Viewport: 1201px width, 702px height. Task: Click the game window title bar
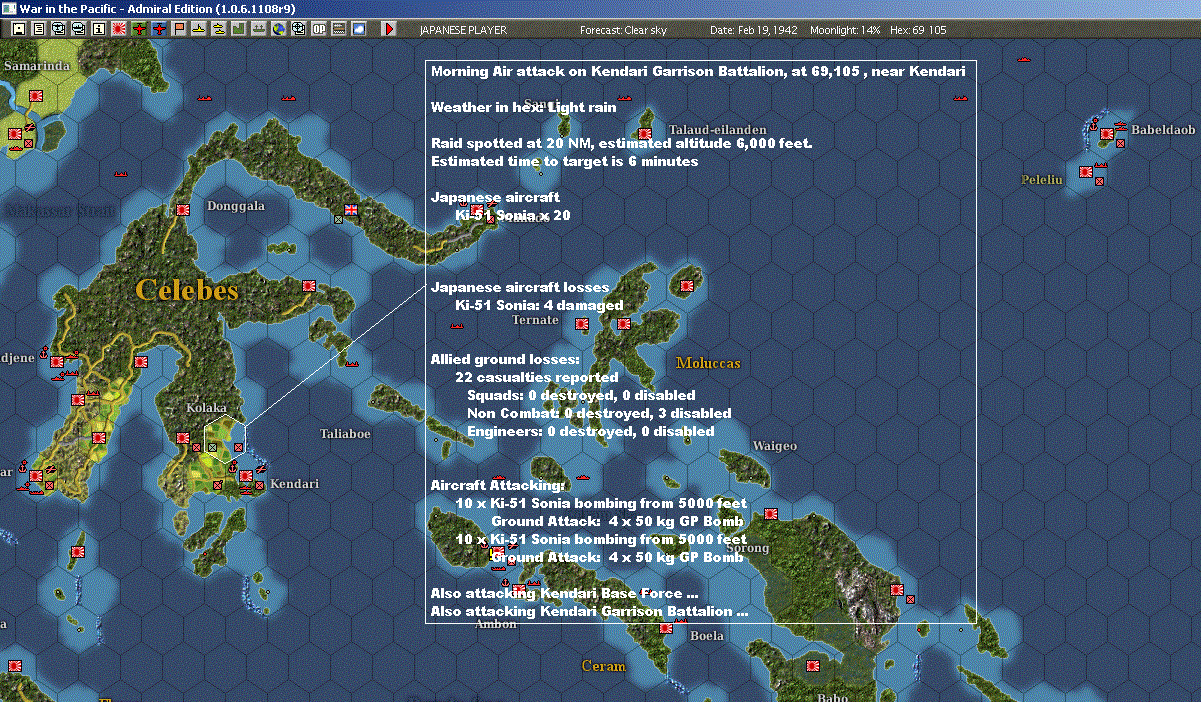click(x=600, y=9)
